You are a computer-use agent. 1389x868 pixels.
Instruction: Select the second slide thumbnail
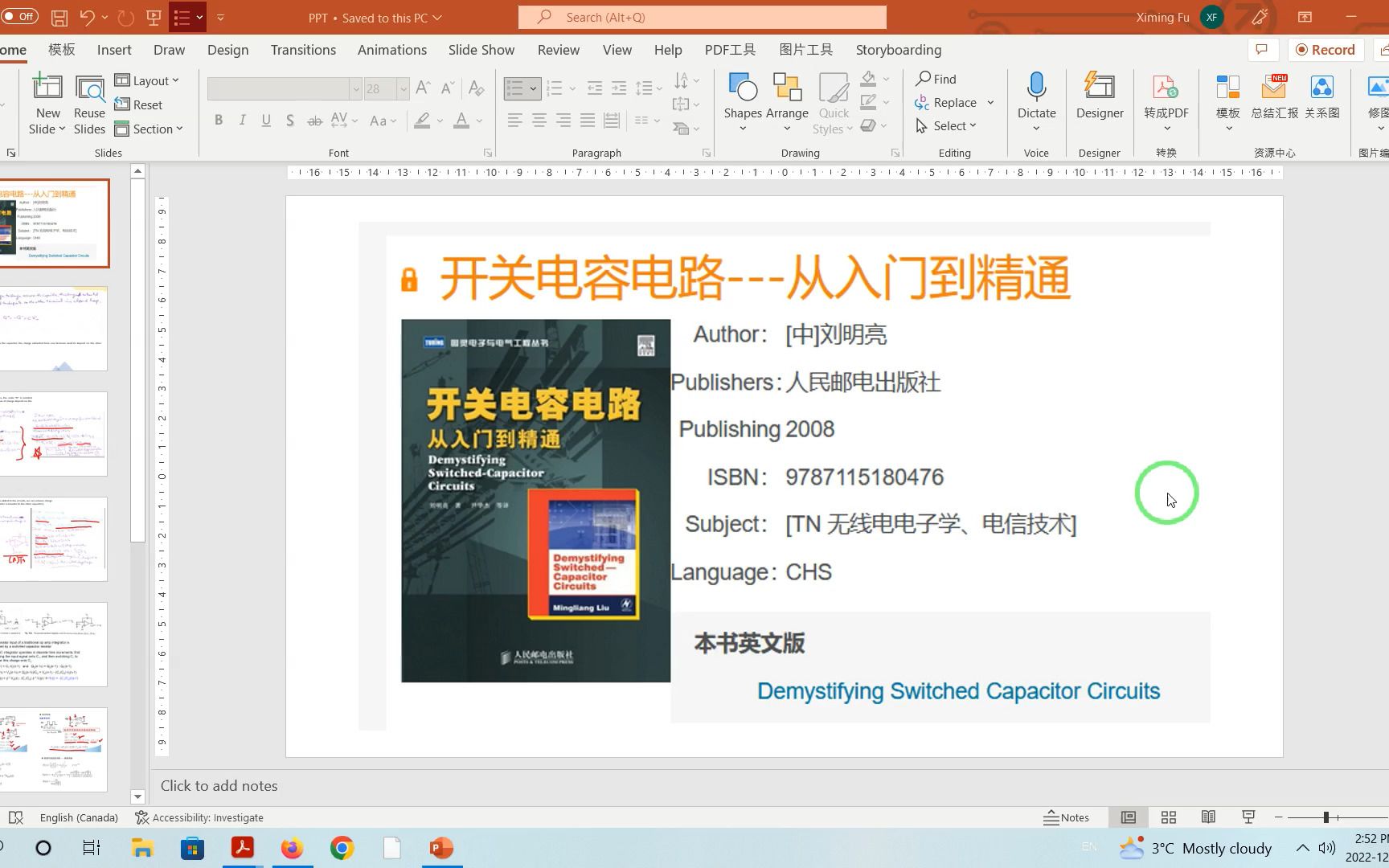click(x=53, y=329)
